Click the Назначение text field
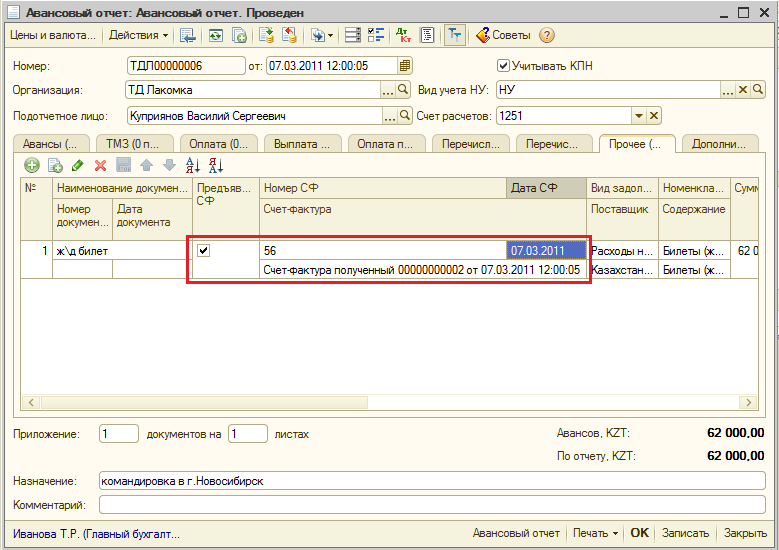The width and height of the screenshot is (779, 550). point(432,481)
